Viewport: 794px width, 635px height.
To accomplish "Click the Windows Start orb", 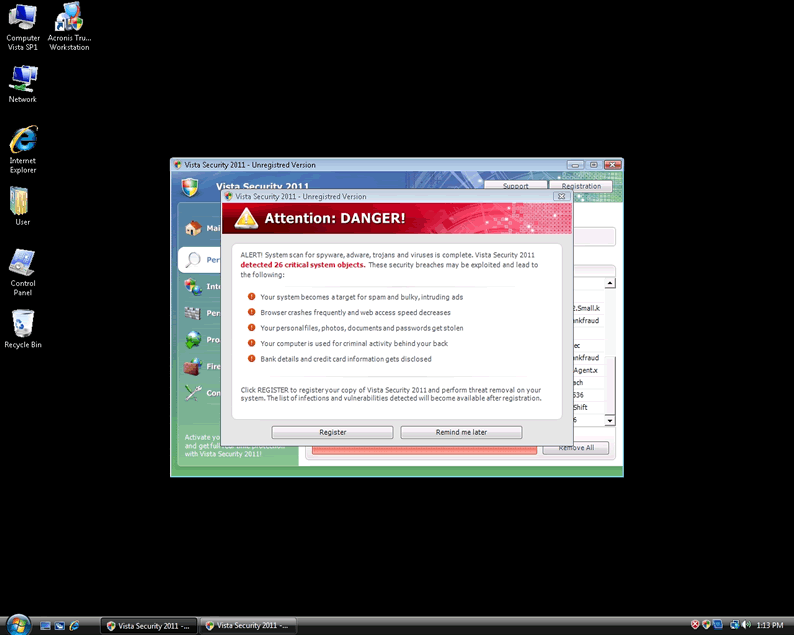I will pos(15,624).
